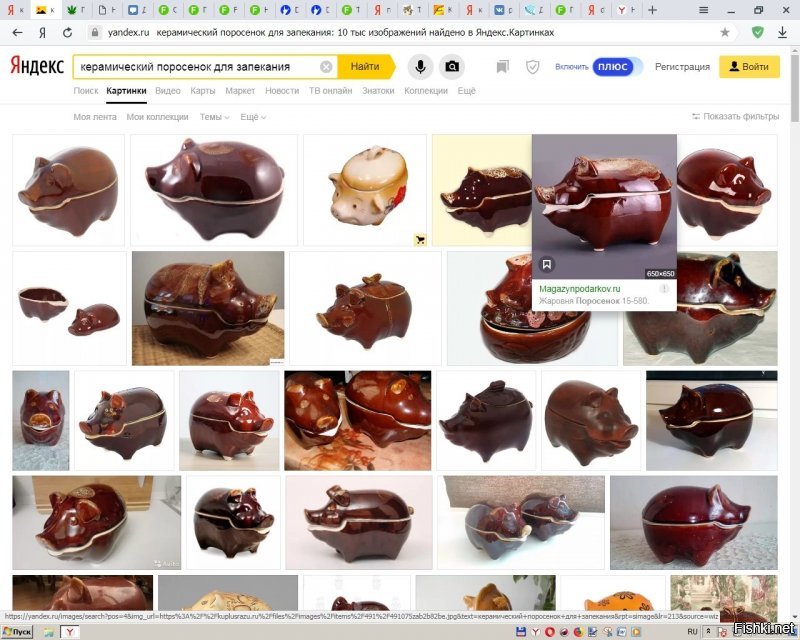Click the shopping cart badge on yellow pig
The image size is (800, 640).
[x=420, y=239]
